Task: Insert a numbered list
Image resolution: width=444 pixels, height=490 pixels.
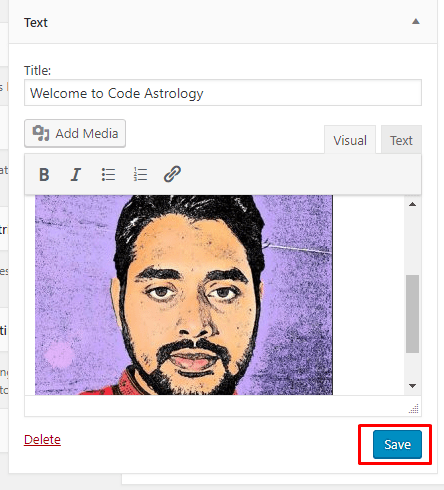Action: pos(140,174)
